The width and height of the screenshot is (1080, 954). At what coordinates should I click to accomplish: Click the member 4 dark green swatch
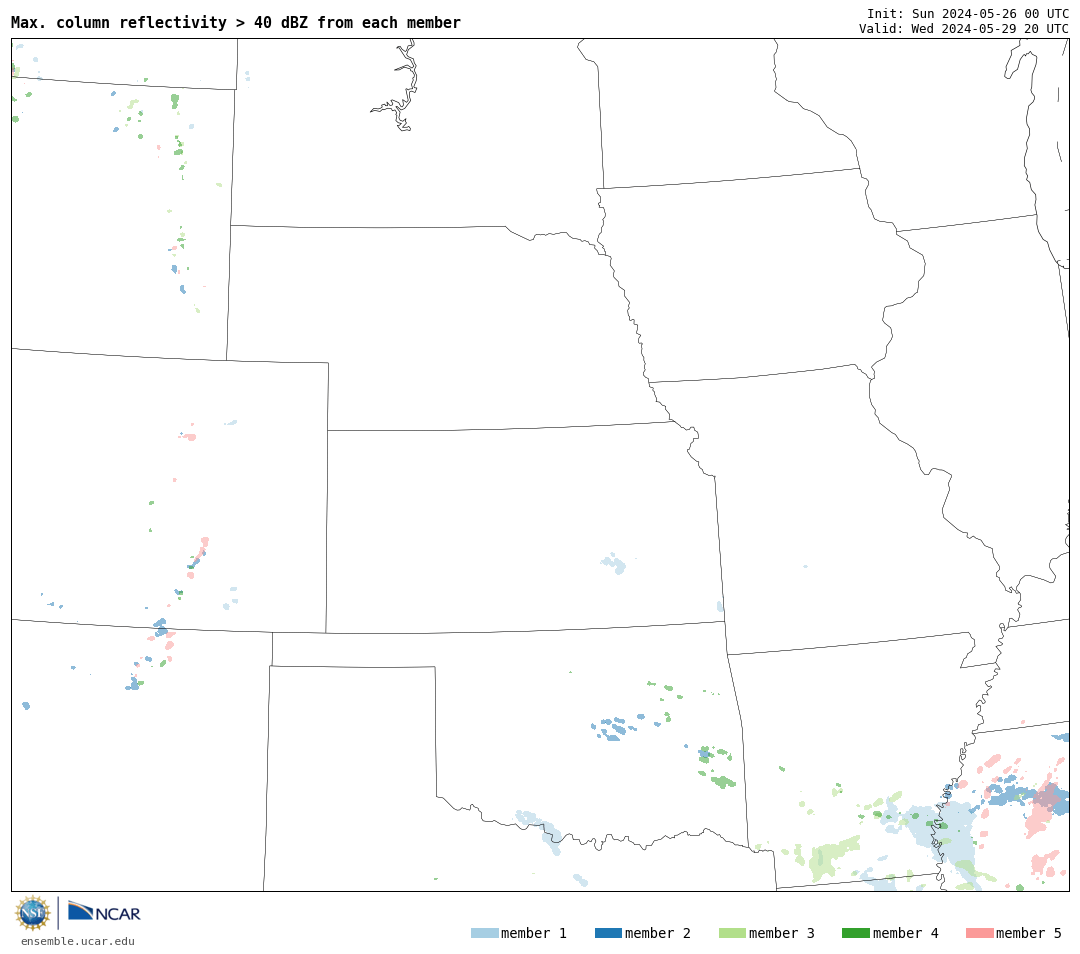[x=855, y=933]
